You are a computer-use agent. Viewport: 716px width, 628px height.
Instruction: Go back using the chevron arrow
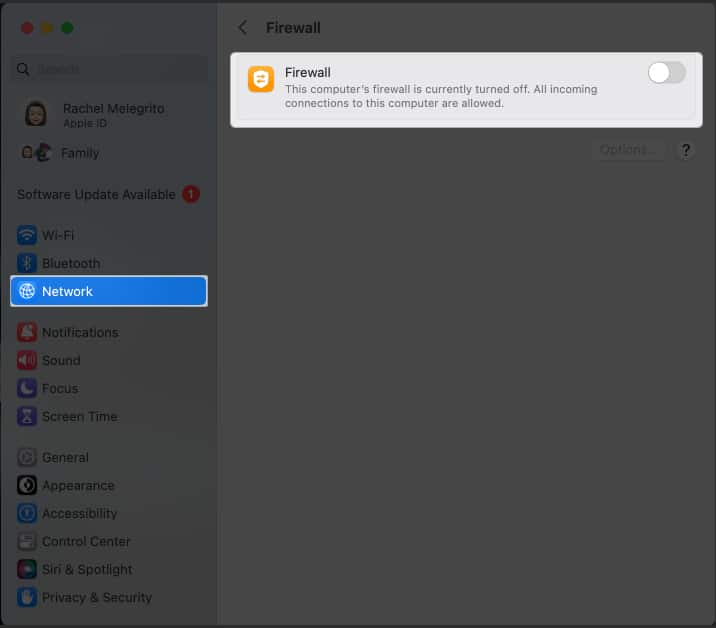click(242, 28)
